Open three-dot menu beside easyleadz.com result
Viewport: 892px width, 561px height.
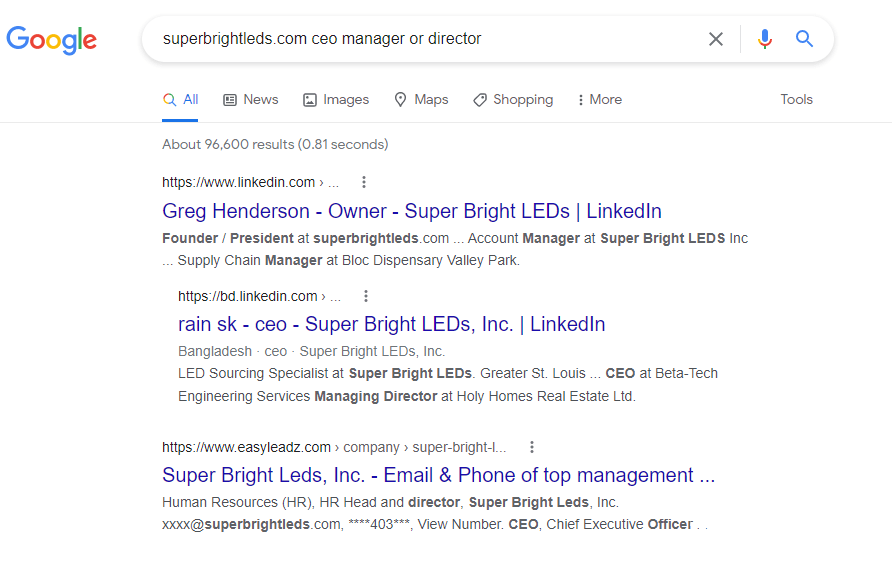[x=532, y=447]
